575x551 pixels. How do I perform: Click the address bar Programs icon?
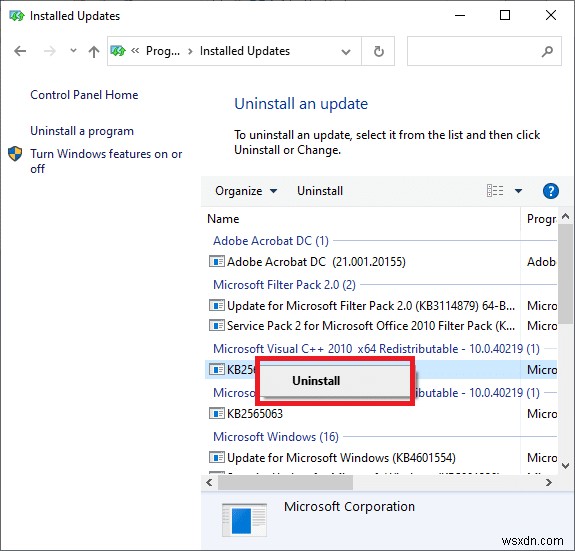pos(118,51)
